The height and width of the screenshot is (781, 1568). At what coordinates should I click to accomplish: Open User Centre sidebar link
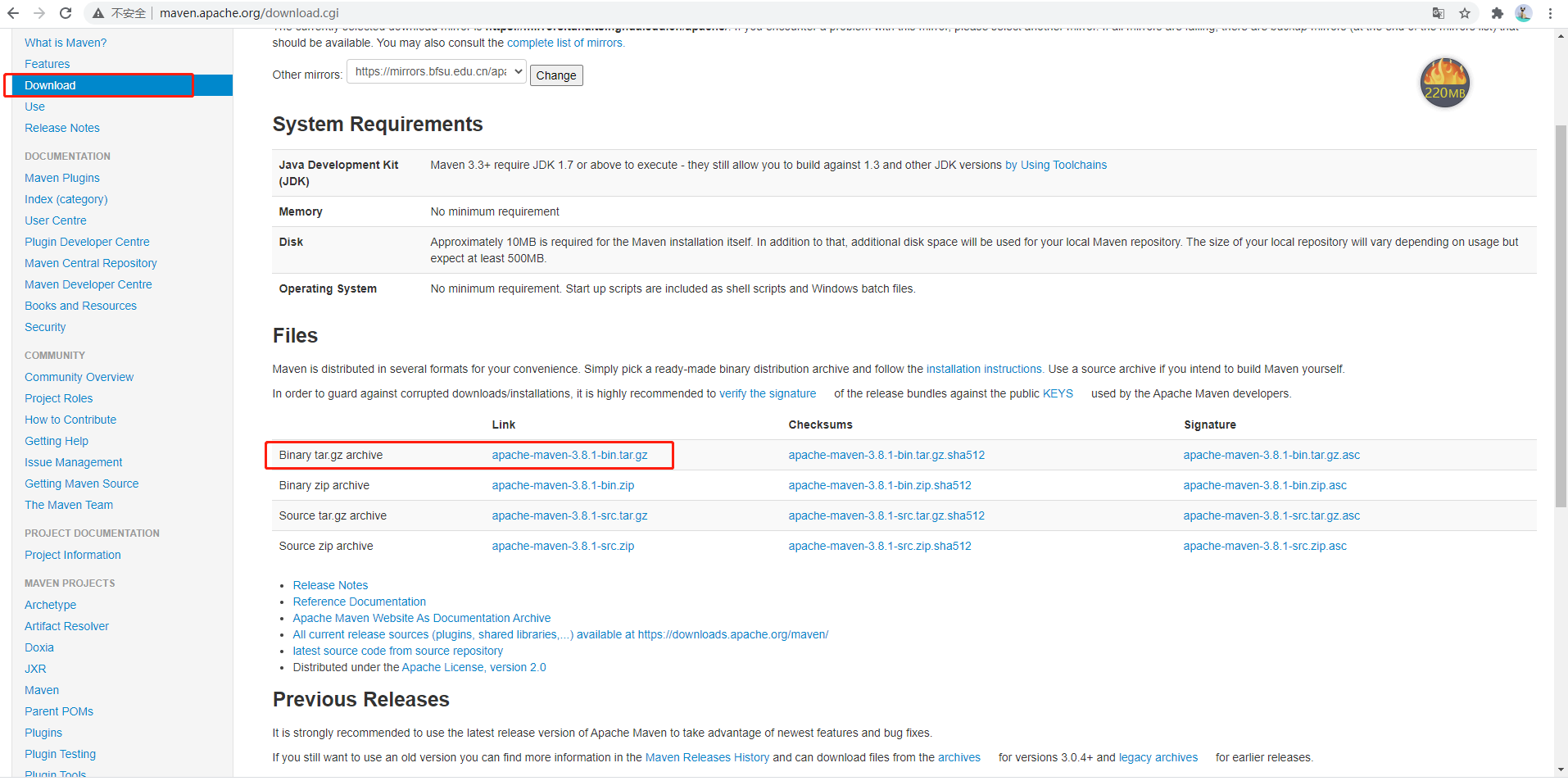tap(56, 220)
